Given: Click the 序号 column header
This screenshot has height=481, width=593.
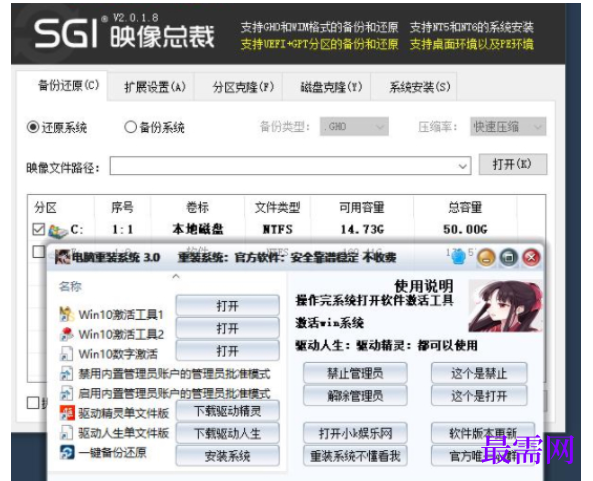Looking at the screenshot, I should coord(122,207).
